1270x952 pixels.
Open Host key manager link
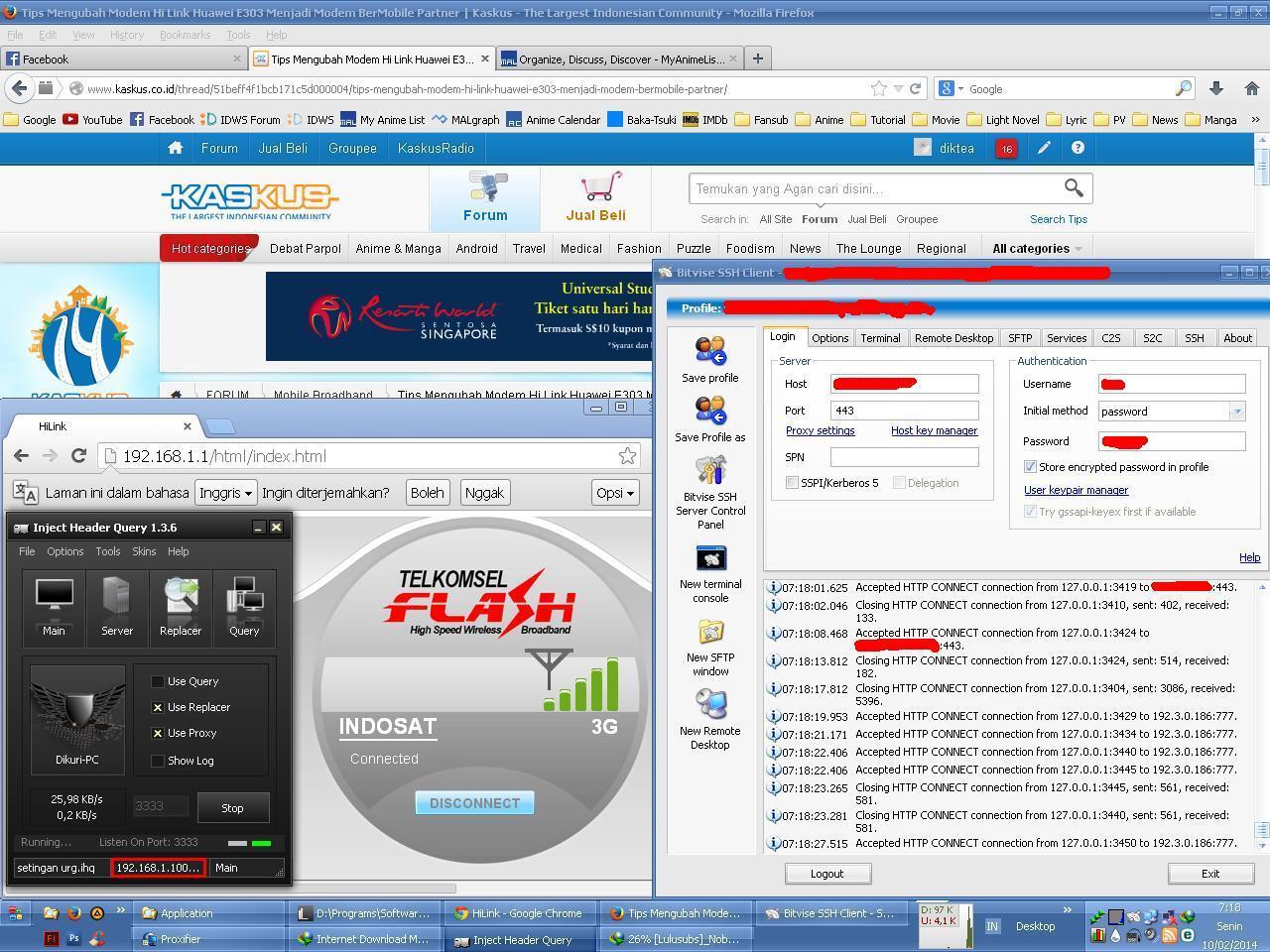934,430
